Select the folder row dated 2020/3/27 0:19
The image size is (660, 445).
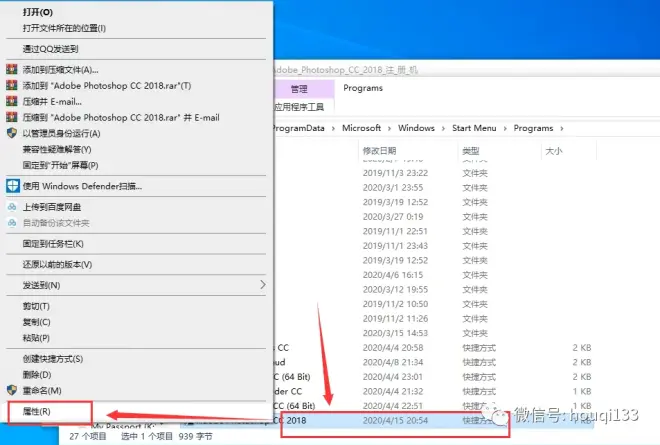click(x=434, y=216)
